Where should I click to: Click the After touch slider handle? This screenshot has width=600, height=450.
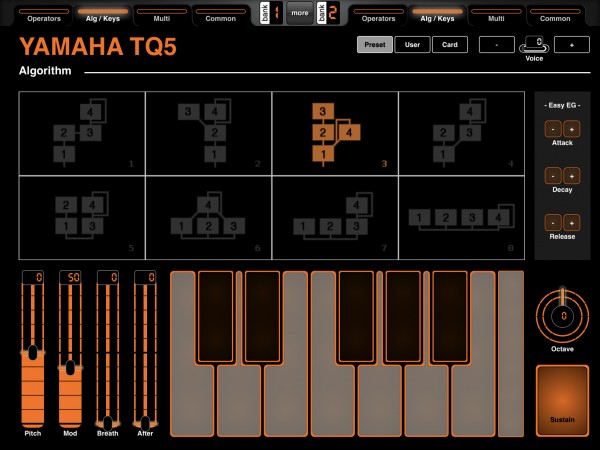[x=145, y=423]
